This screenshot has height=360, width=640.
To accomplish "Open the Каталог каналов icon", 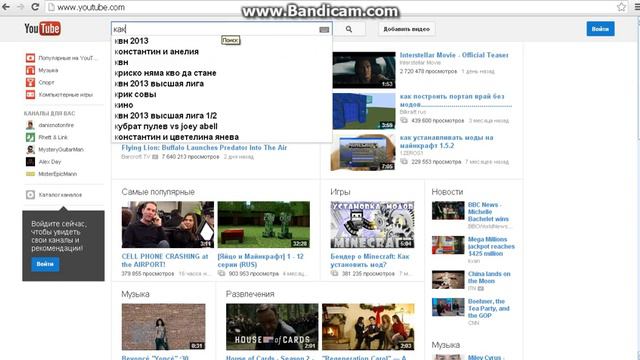I will [x=30, y=195].
